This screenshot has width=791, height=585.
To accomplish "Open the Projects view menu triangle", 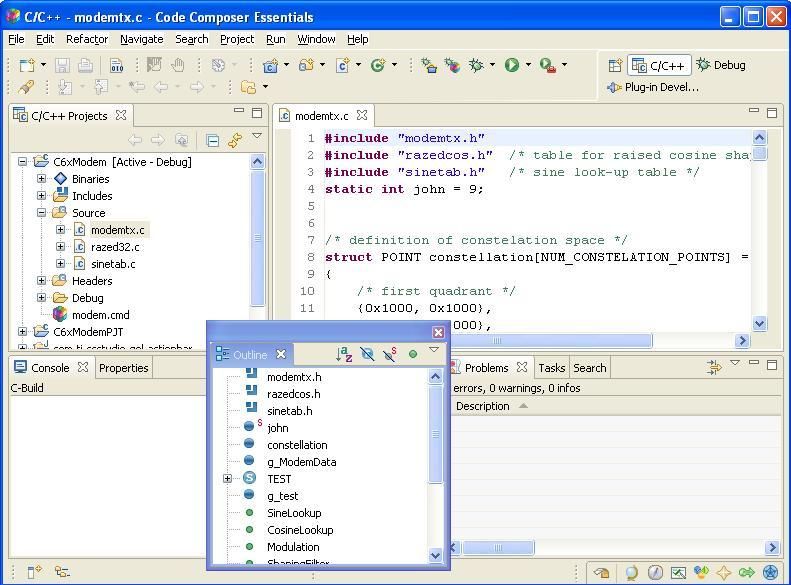I will 257,136.
